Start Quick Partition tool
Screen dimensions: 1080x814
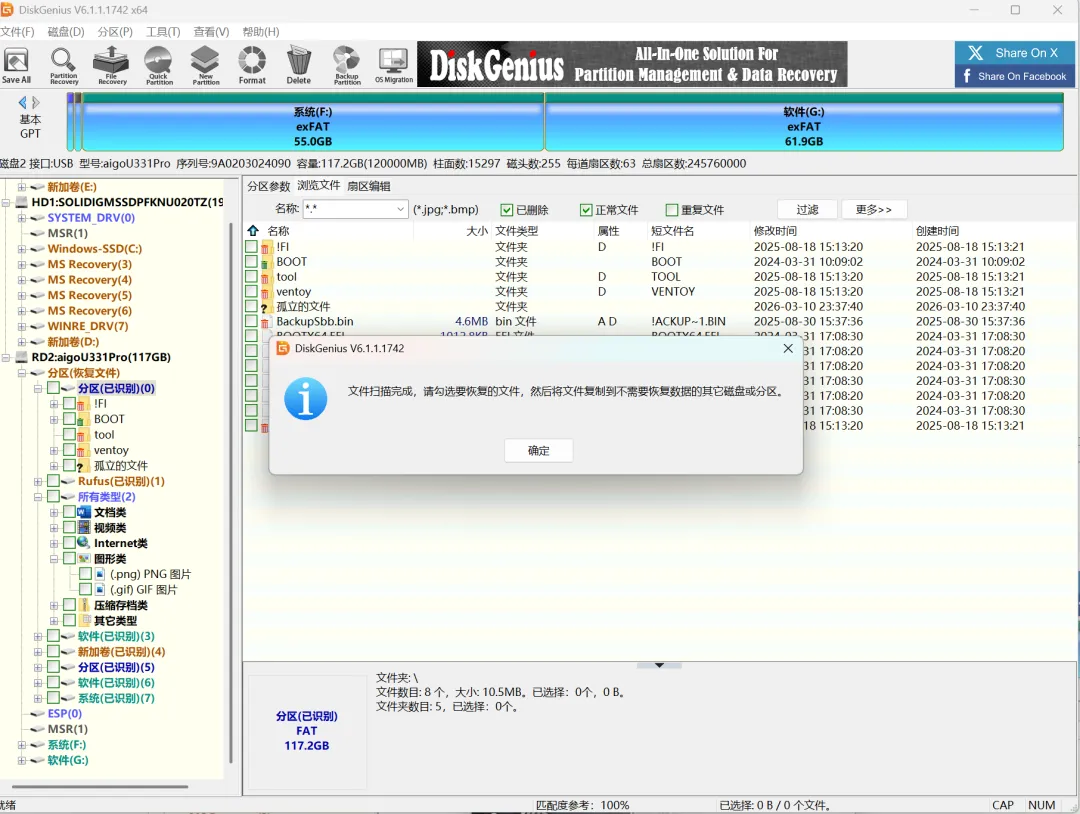click(159, 65)
